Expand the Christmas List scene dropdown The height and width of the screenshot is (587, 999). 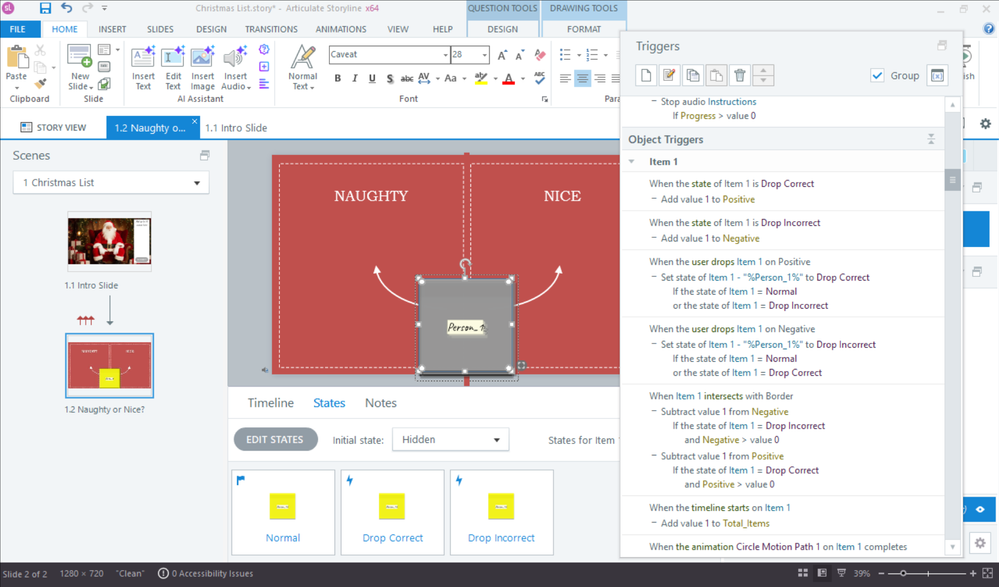tap(111, 183)
